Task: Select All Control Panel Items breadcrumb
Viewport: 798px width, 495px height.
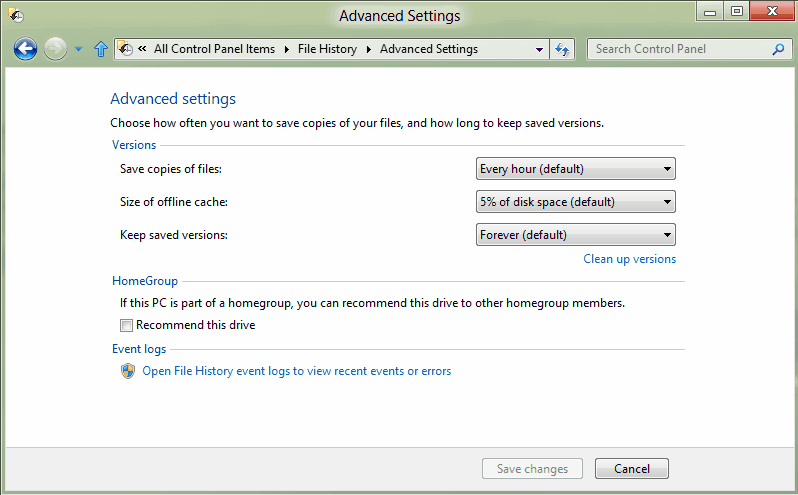Action: coord(214,49)
